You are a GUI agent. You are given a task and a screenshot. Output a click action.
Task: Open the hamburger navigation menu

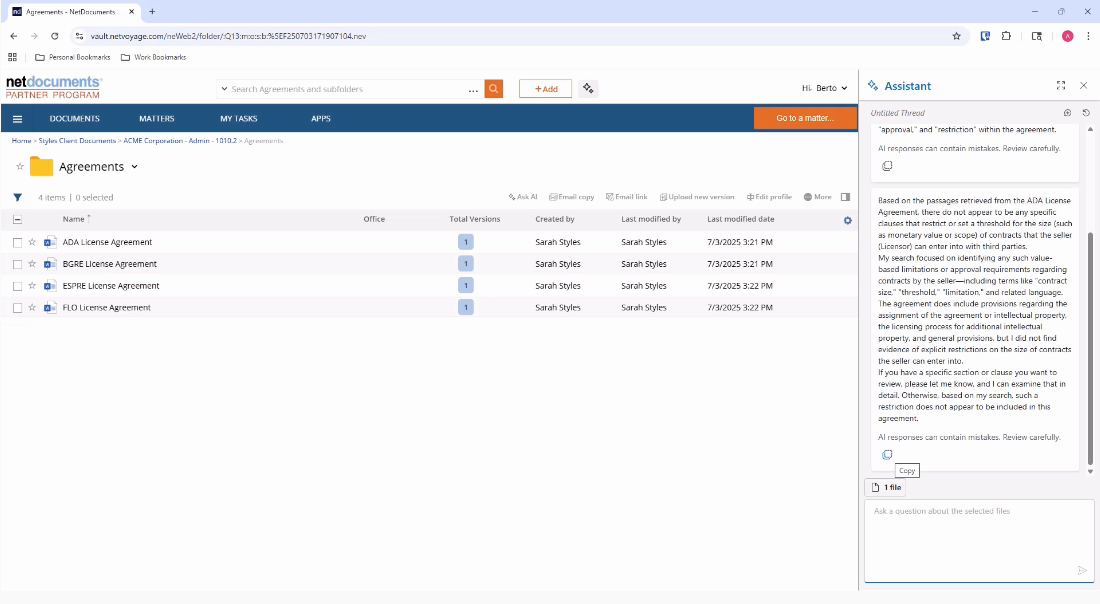(x=18, y=119)
